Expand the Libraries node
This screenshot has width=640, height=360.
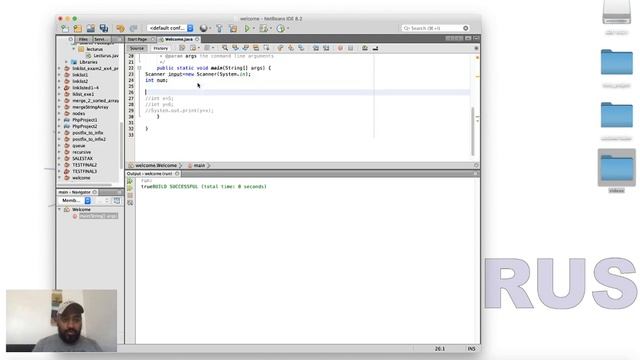tap(67, 62)
